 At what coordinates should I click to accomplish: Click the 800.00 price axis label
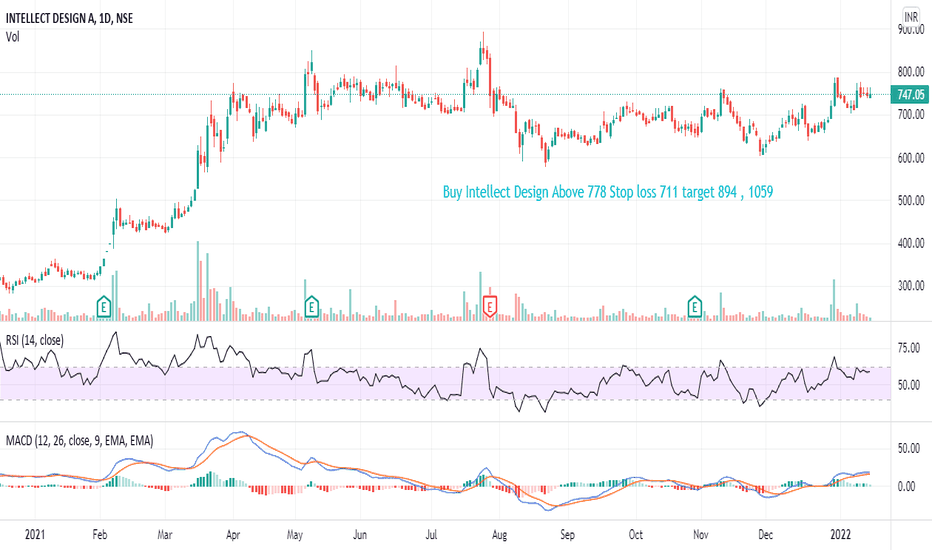click(911, 73)
